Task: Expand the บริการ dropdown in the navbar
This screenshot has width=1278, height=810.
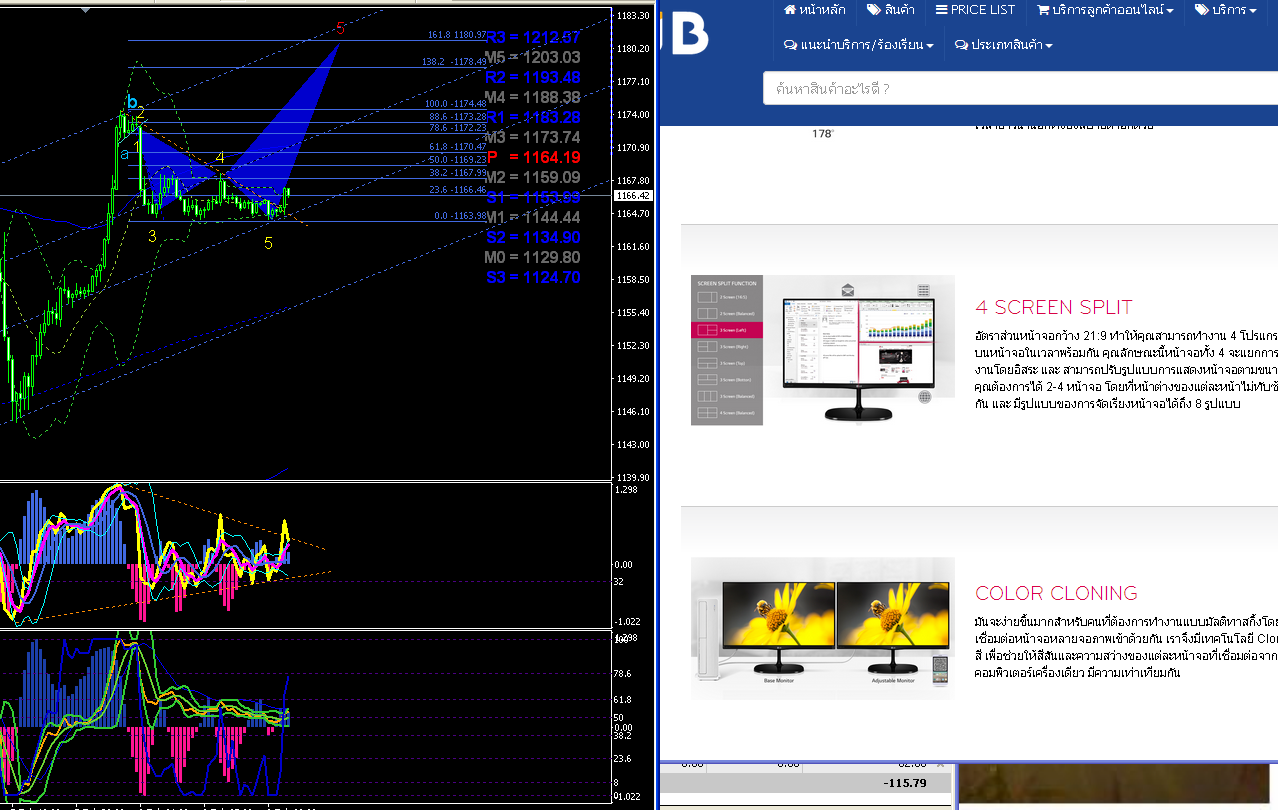Action: pyautogui.click(x=1225, y=10)
